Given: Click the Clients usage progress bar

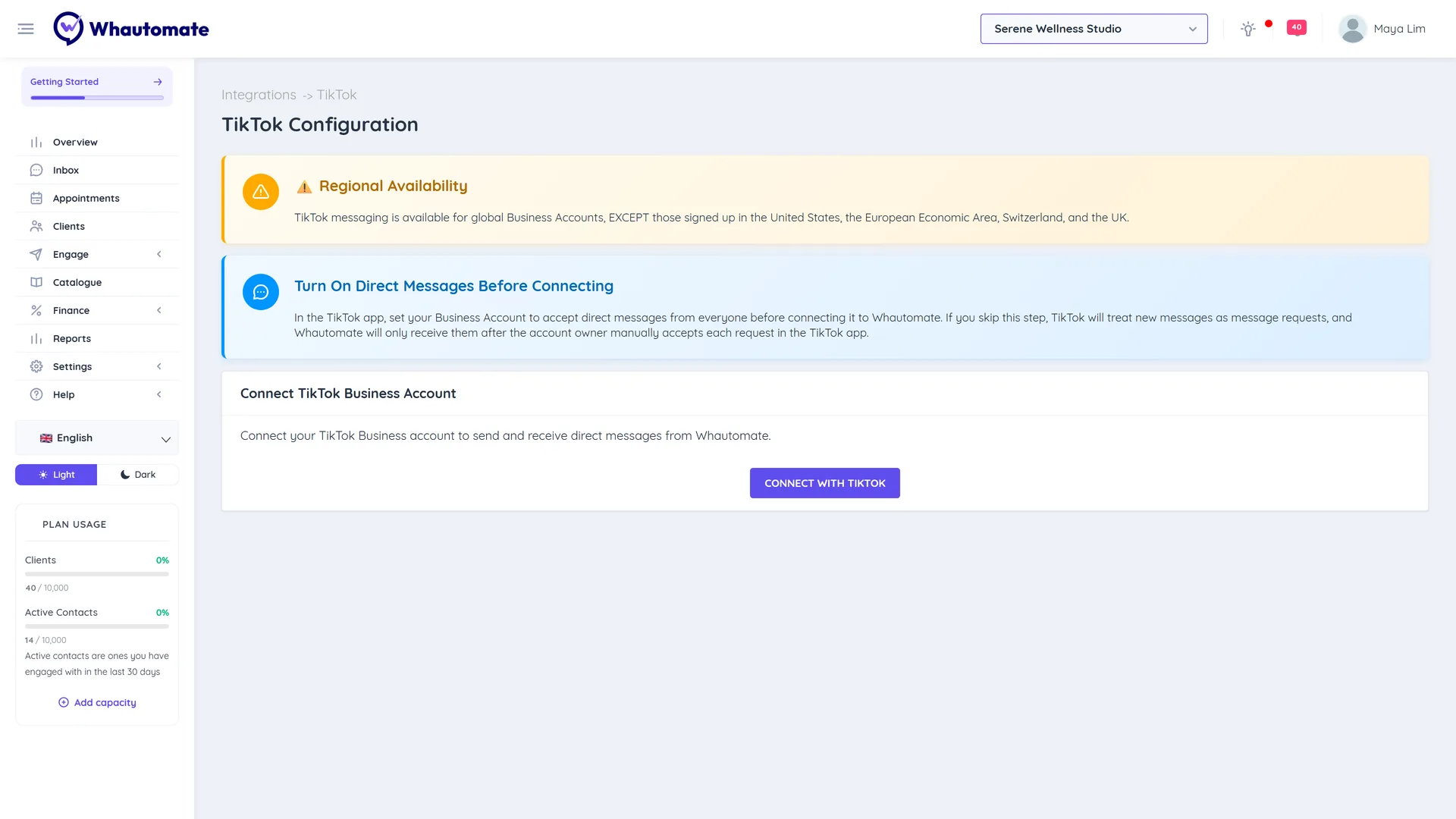Looking at the screenshot, I should 97,574.
